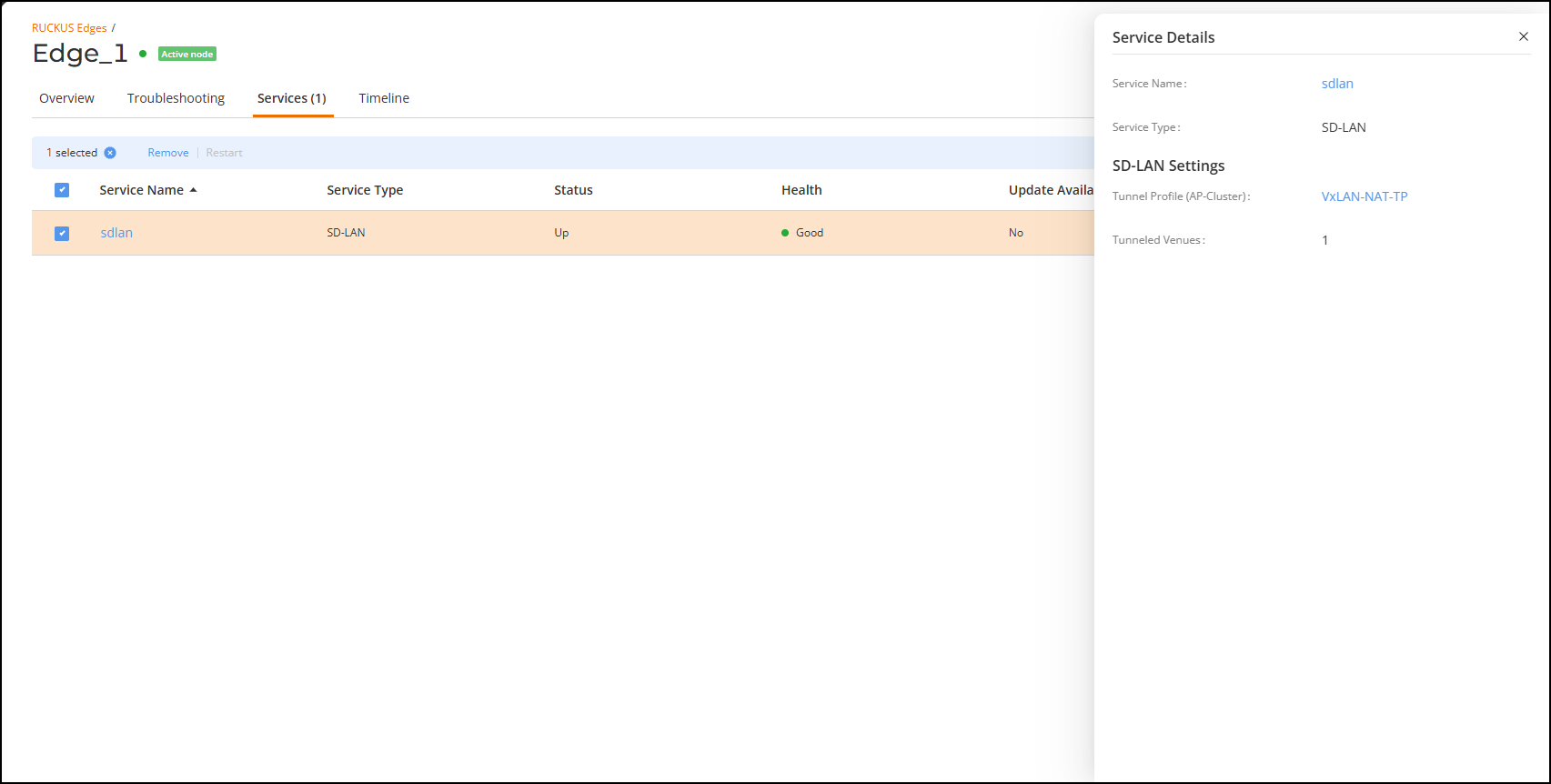This screenshot has height=784, width=1551.
Task: Switch to the Troubleshooting tab
Action: coord(176,98)
